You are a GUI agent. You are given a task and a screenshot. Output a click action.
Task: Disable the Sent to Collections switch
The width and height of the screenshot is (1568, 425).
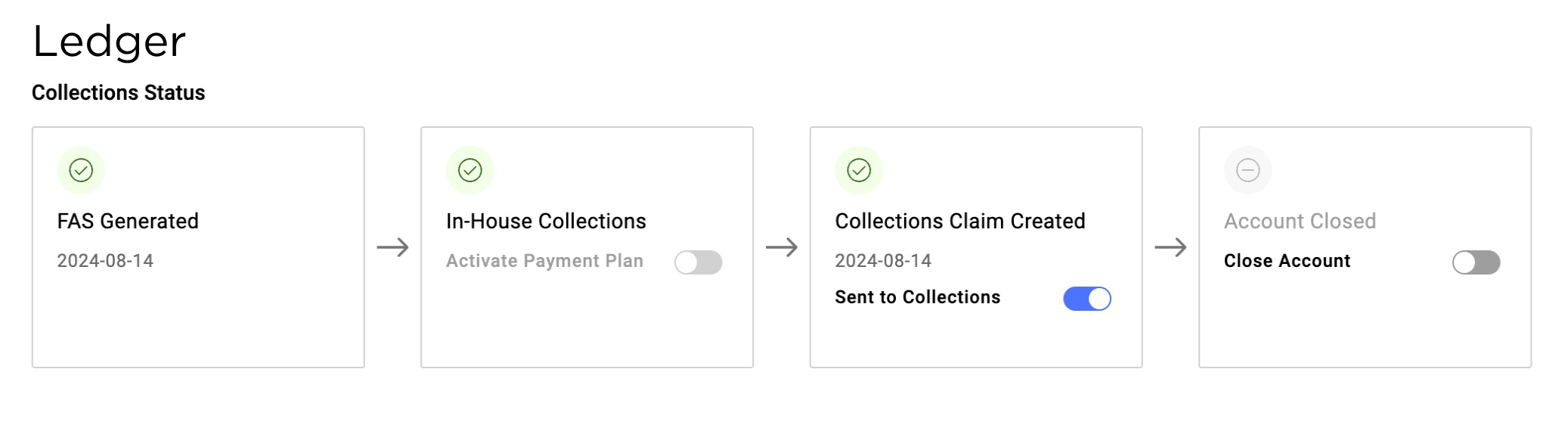[1087, 299]
